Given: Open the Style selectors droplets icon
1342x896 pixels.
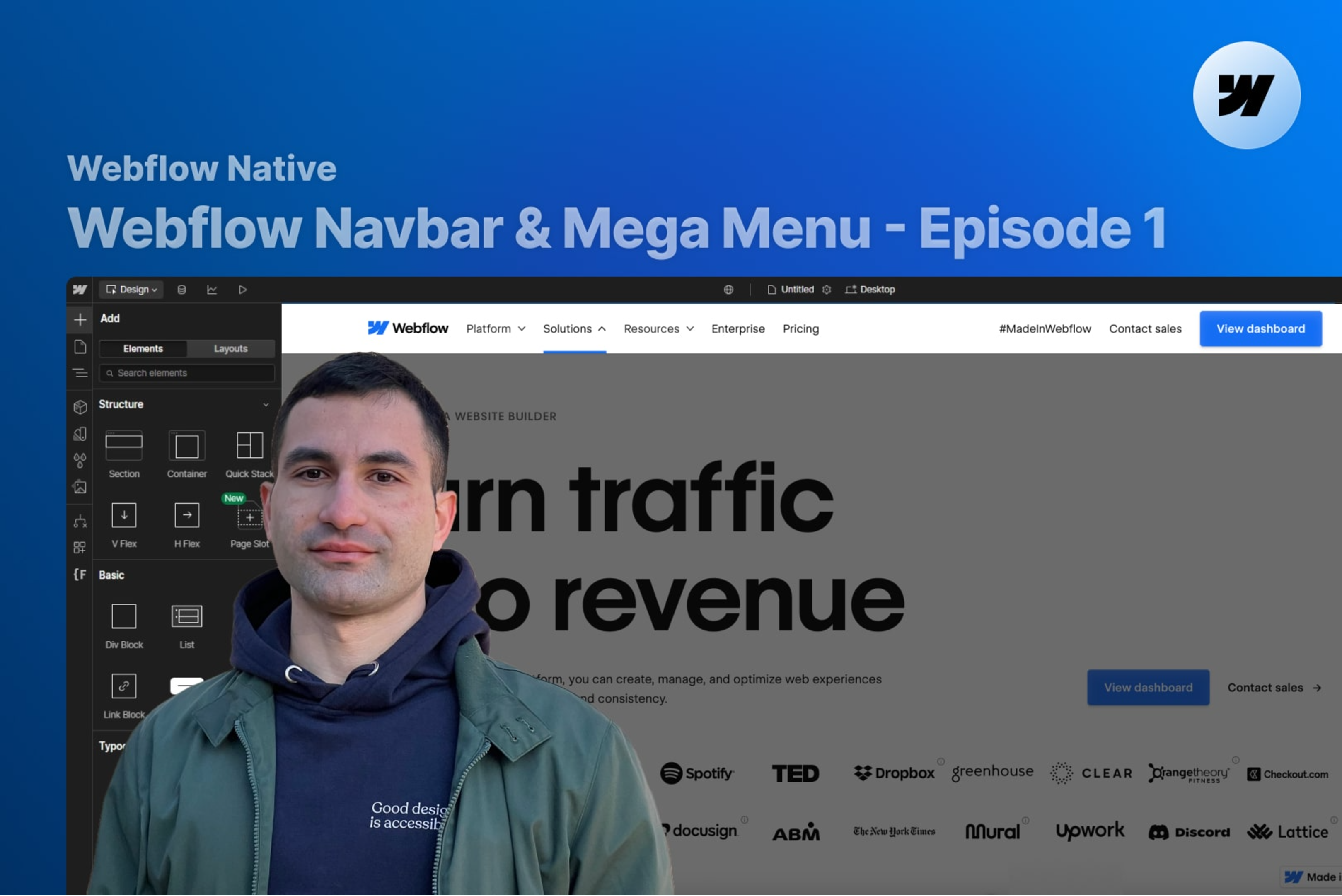Looking at the screenshot, I should pos(80,461).
